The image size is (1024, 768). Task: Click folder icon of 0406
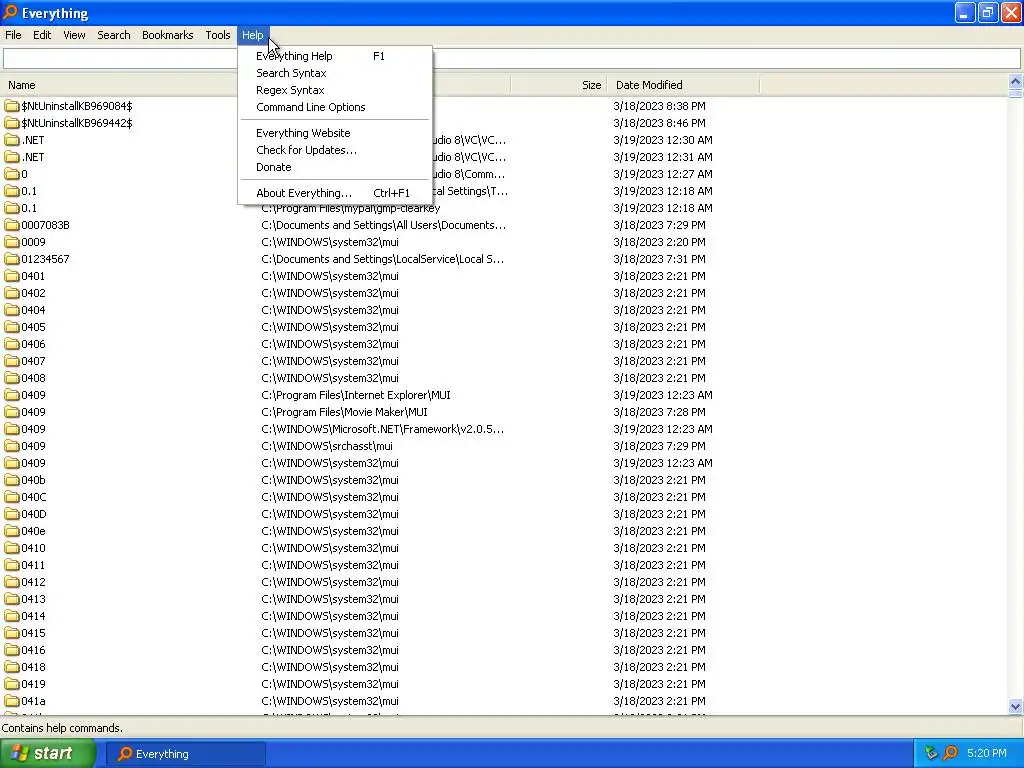pyautogui.click(x=12, y=344)
